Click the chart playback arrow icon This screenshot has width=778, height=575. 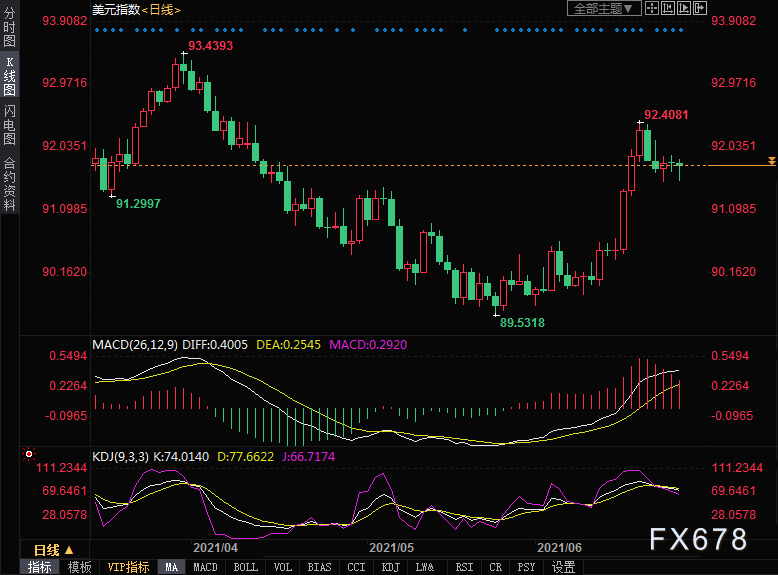[684, 8]
